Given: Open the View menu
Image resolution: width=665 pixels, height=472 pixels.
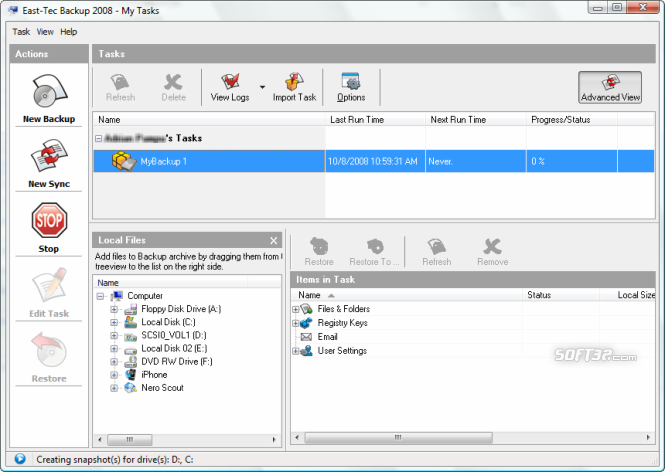Looking at the screenshot, I should click(x=45, y=32).
